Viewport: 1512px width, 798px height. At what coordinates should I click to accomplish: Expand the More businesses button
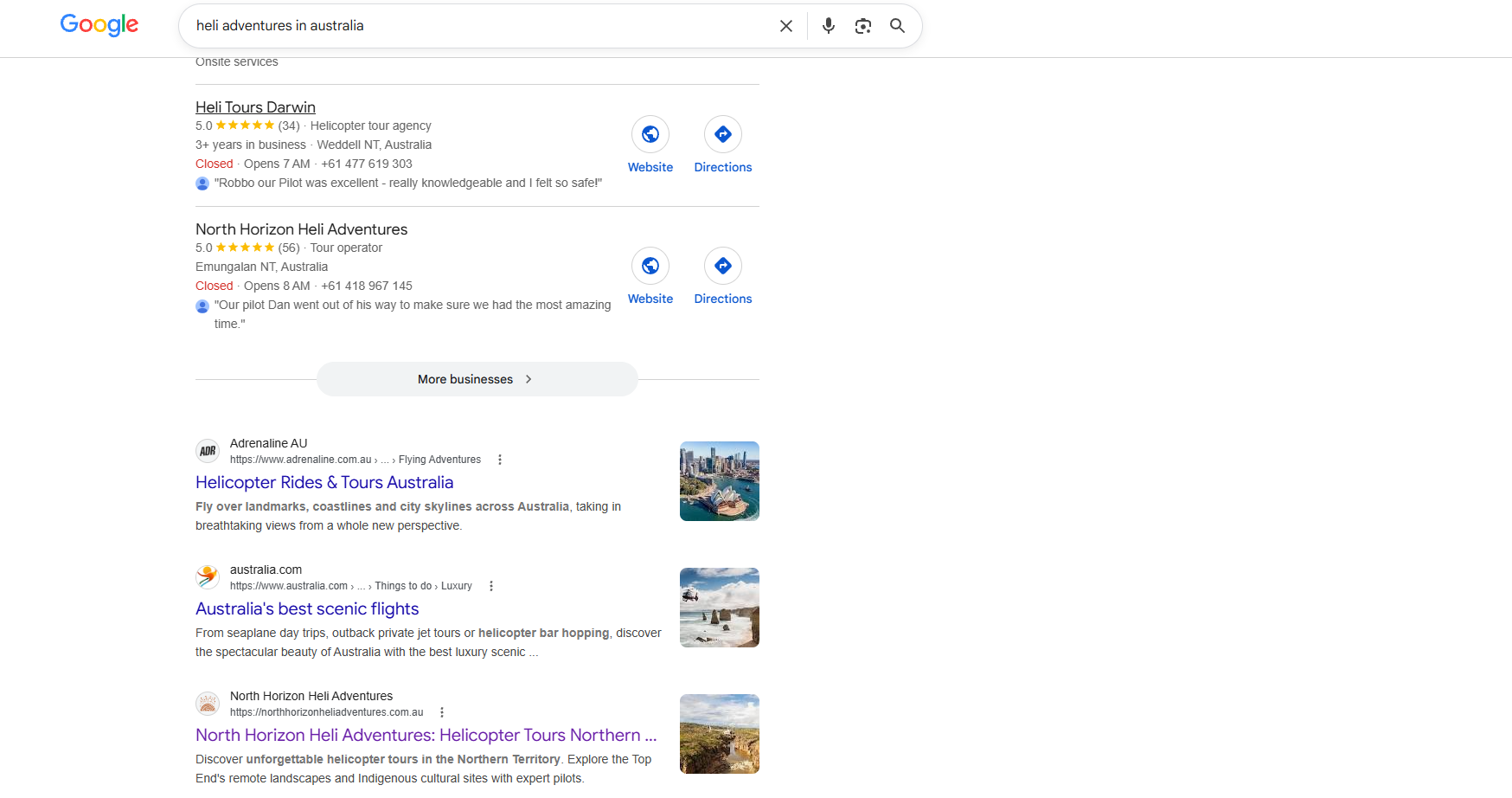point(477,379)
